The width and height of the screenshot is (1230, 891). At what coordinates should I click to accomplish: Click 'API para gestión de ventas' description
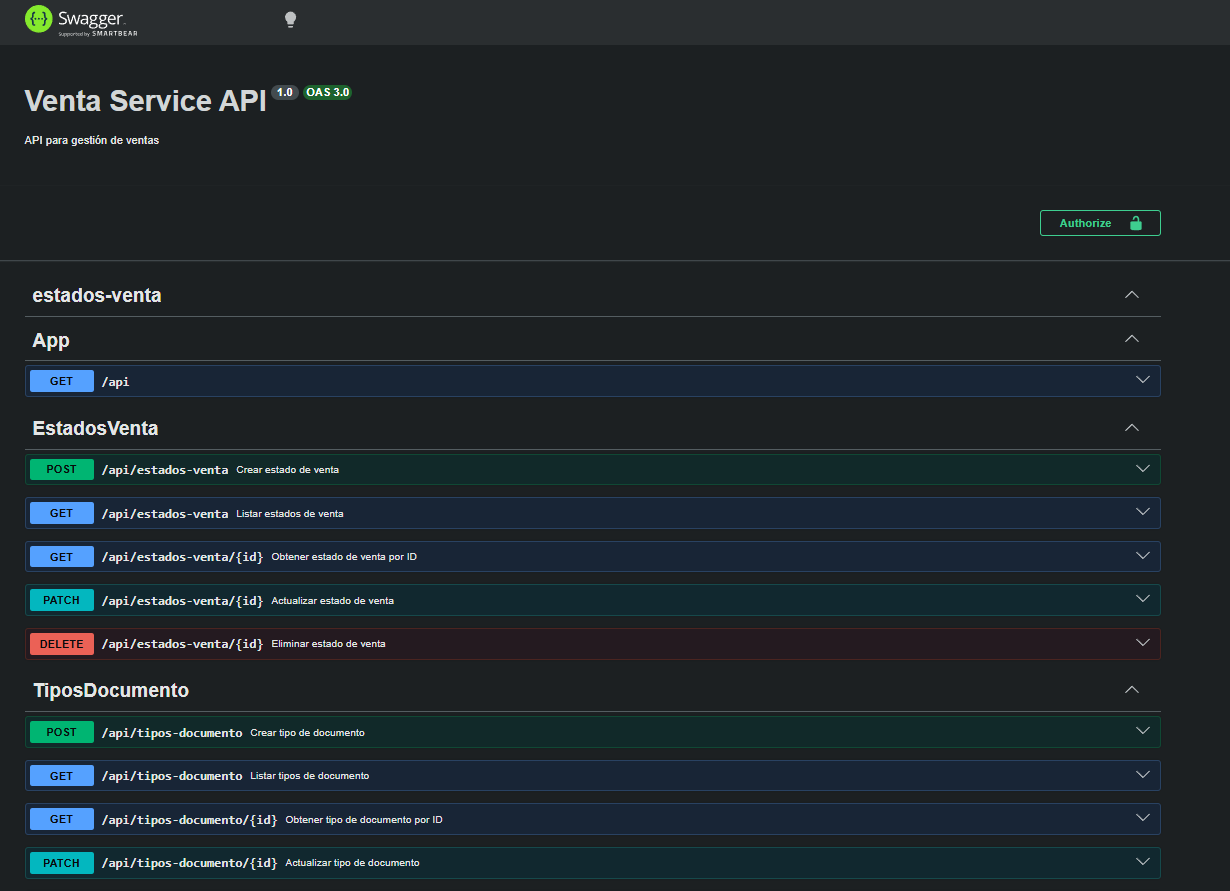tap(92, 141)
